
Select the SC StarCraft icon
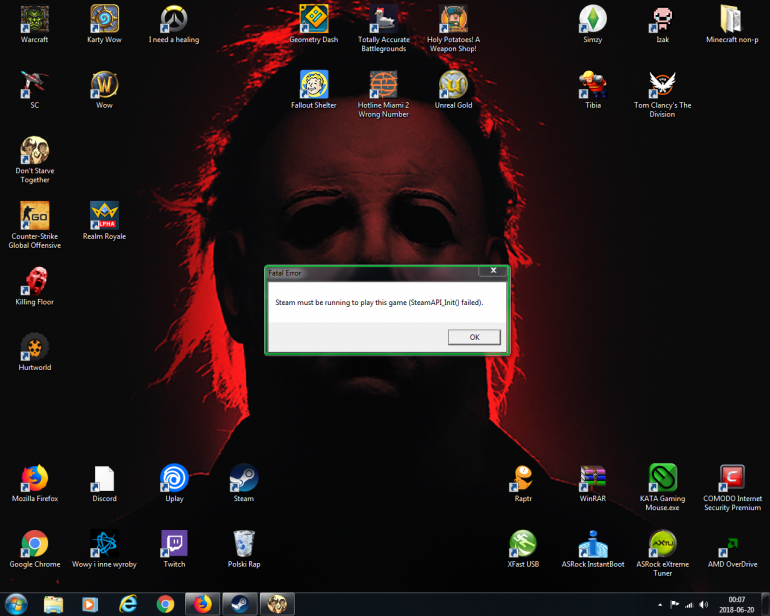tap(34, 89)
